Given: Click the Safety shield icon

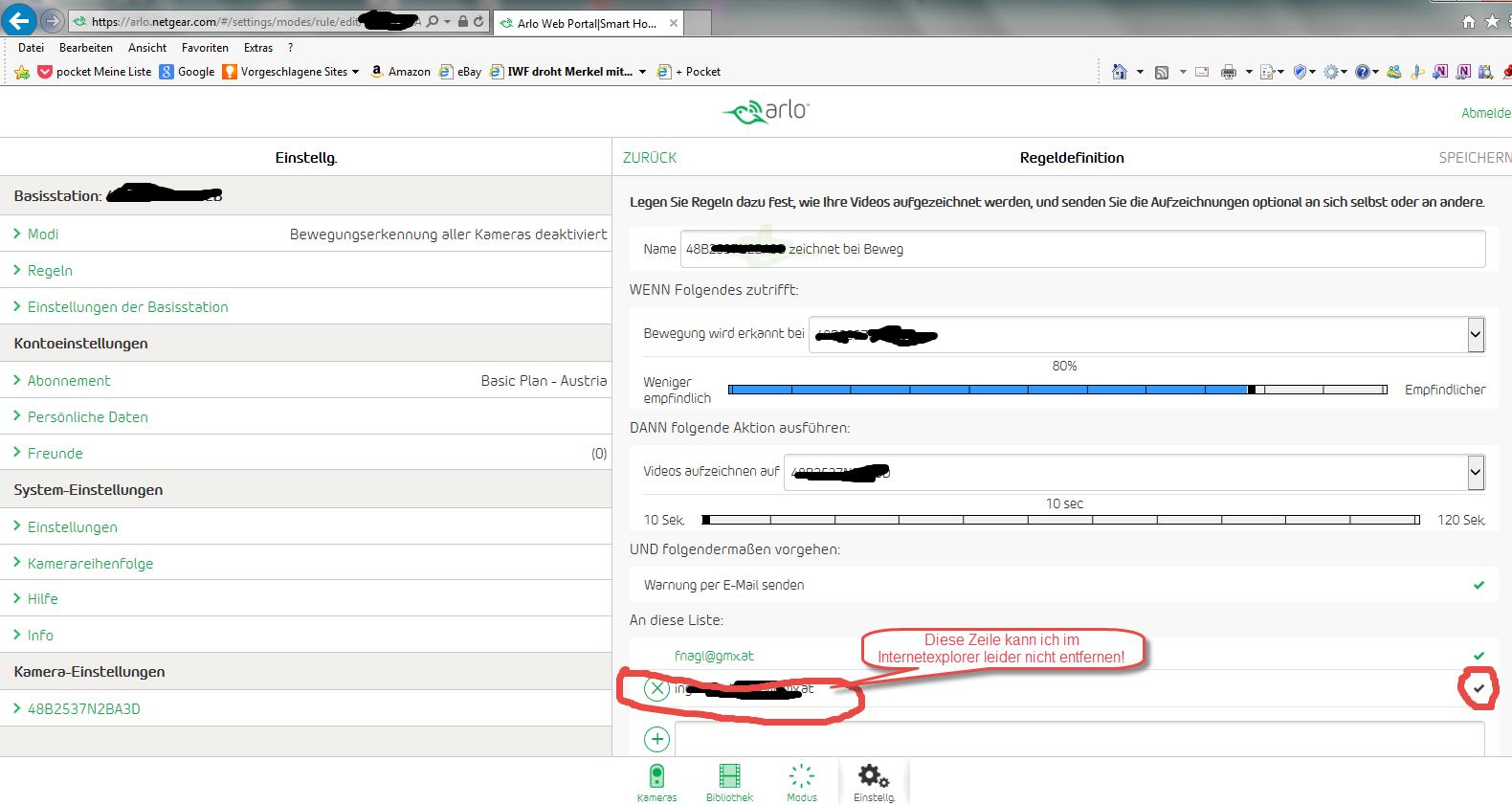Looking at the screenshot, I should coord(1300,72).
